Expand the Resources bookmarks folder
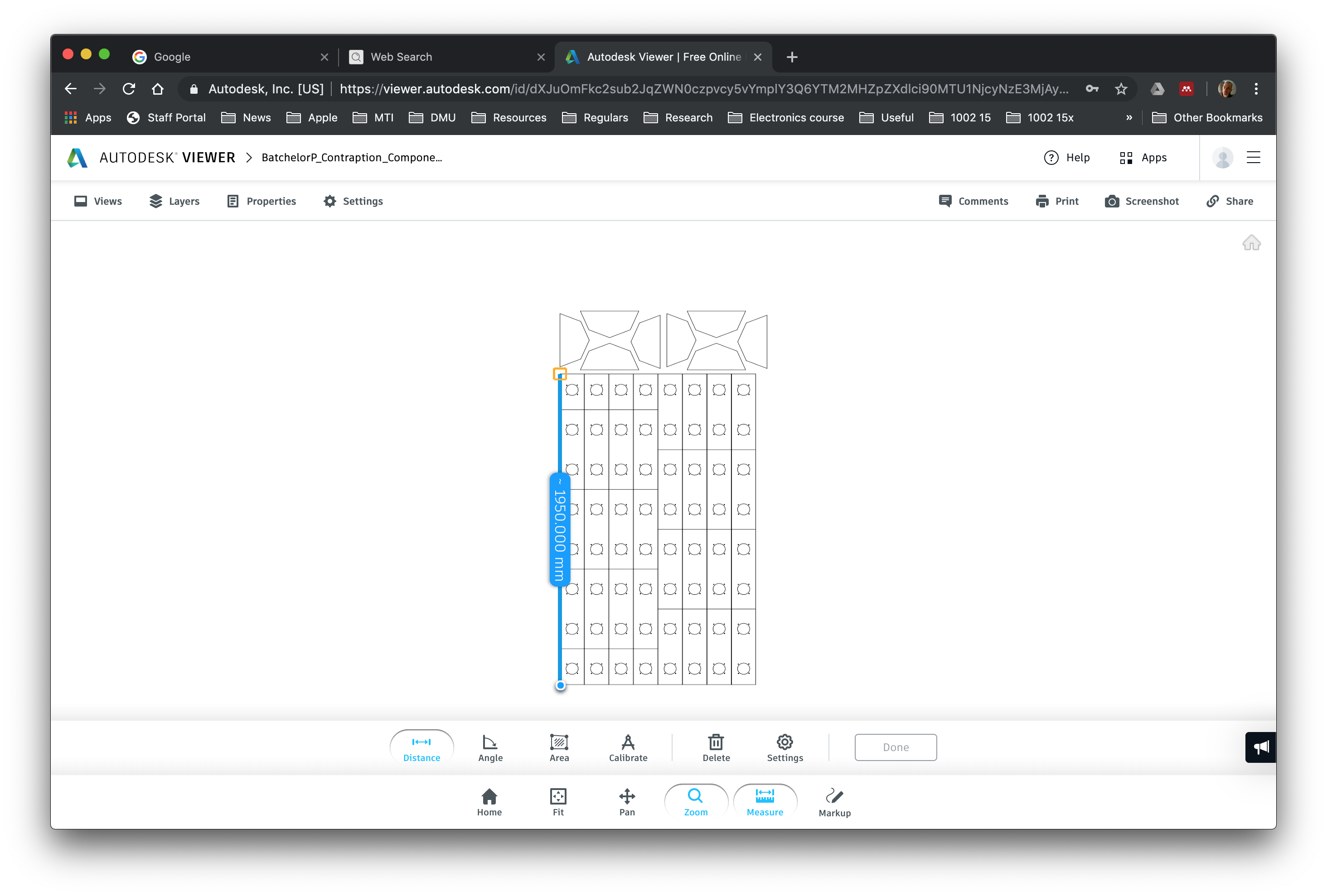Image resolution: width=1327 pixels, height=896 pixels. pos(509,118)
